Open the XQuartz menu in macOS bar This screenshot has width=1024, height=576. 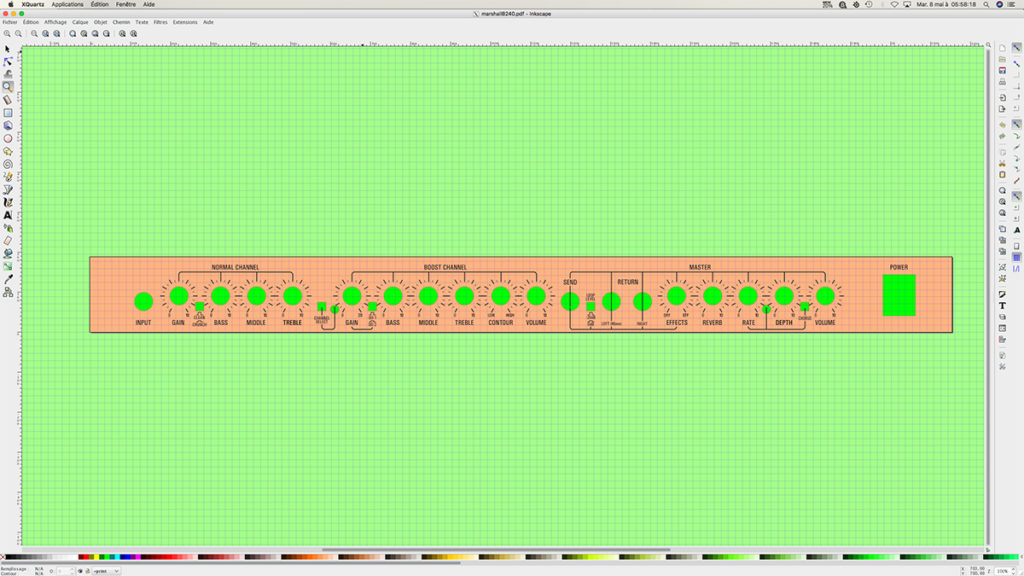tap(33, 5)
